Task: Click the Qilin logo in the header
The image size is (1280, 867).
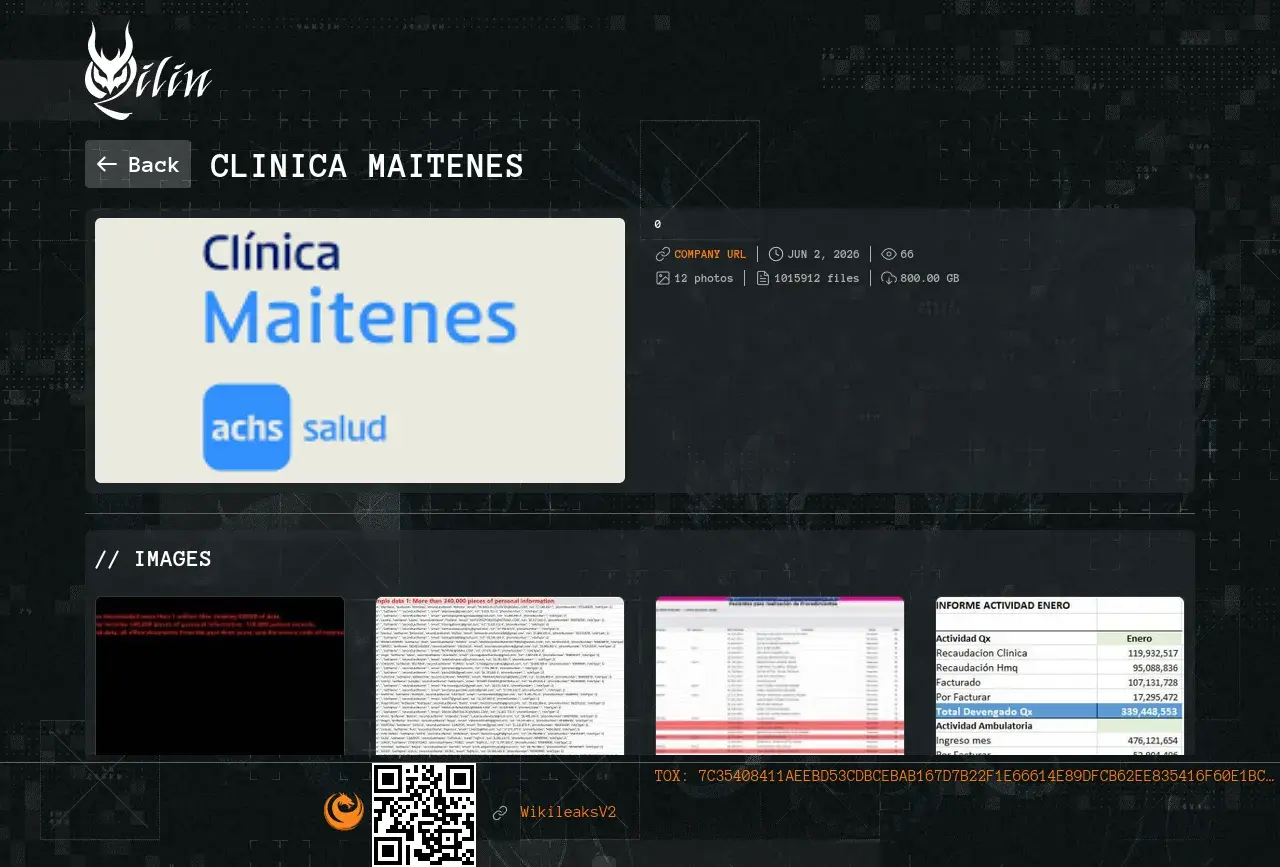Action: point(148,71)
